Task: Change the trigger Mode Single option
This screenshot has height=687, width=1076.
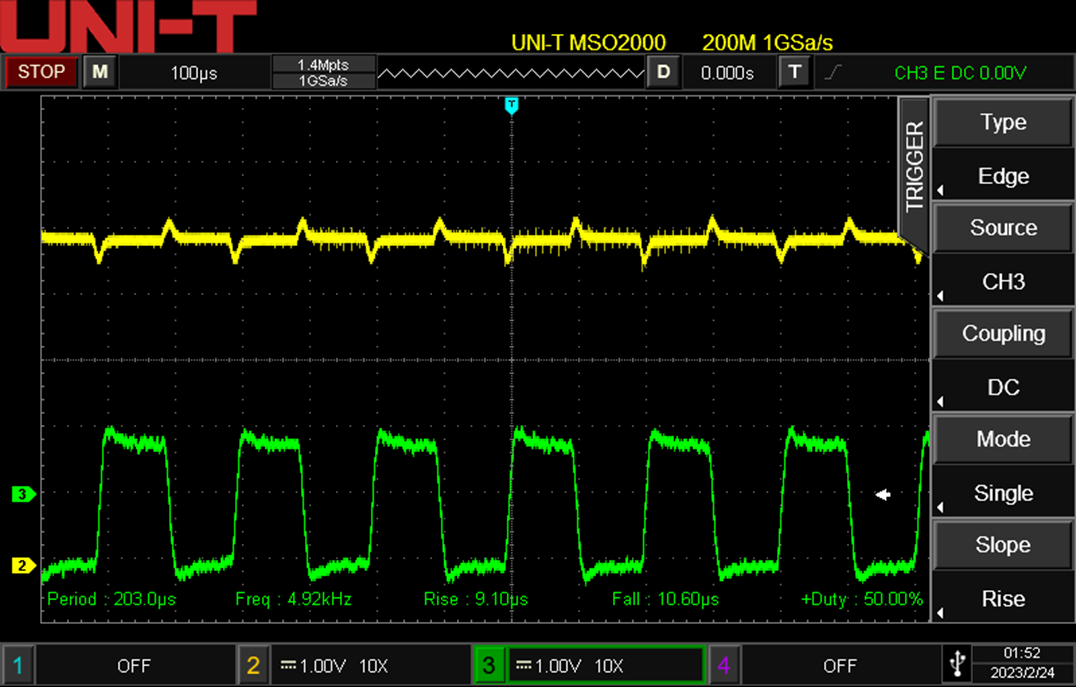Action: pyautogui.click(x=1003, y=466)
